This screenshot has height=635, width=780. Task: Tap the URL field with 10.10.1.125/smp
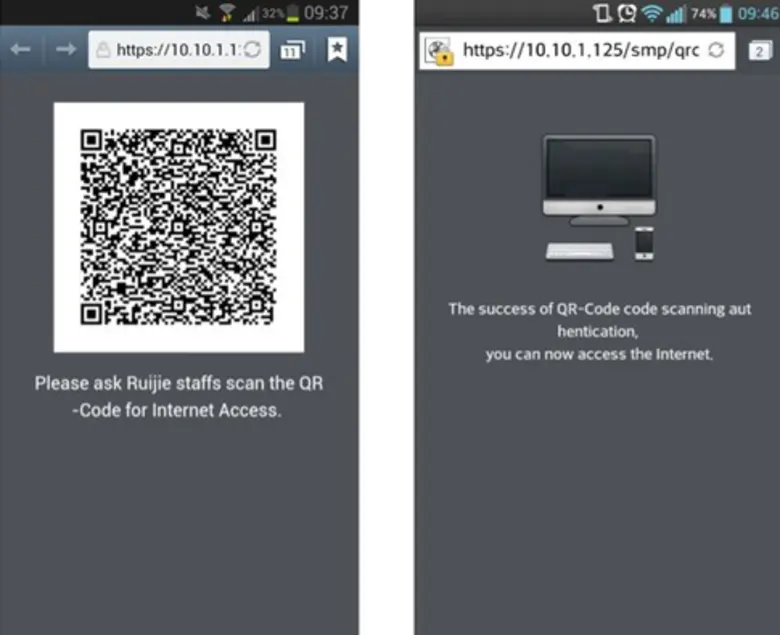(580, 50)
